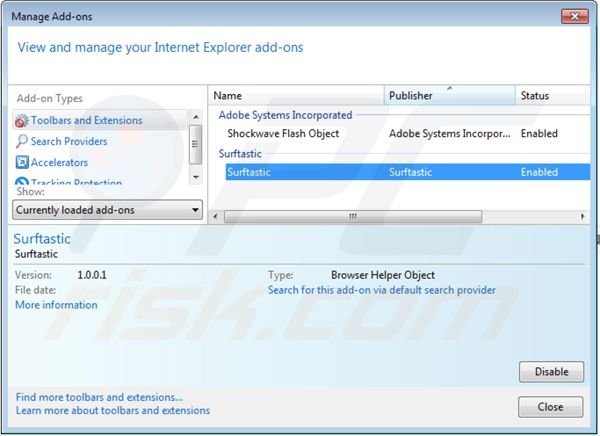
Task: Click the Accelerators icon
Action: point(22,162)
